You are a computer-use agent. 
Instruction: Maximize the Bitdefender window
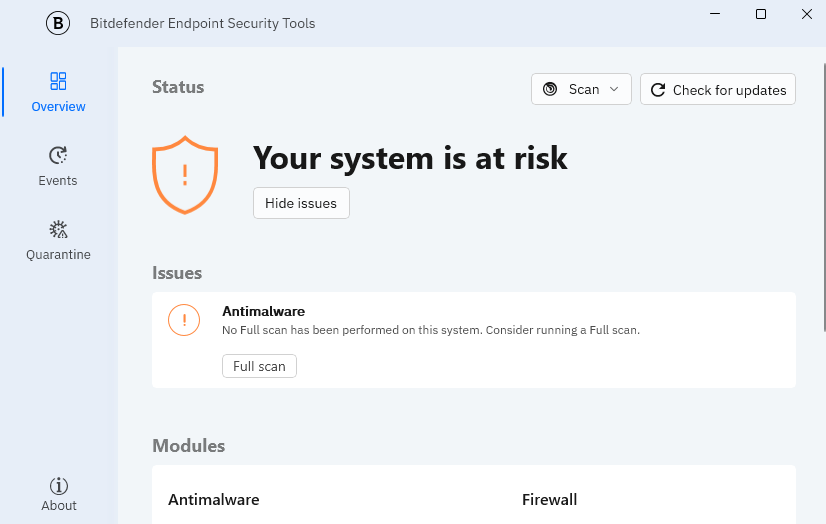point(761,14)
